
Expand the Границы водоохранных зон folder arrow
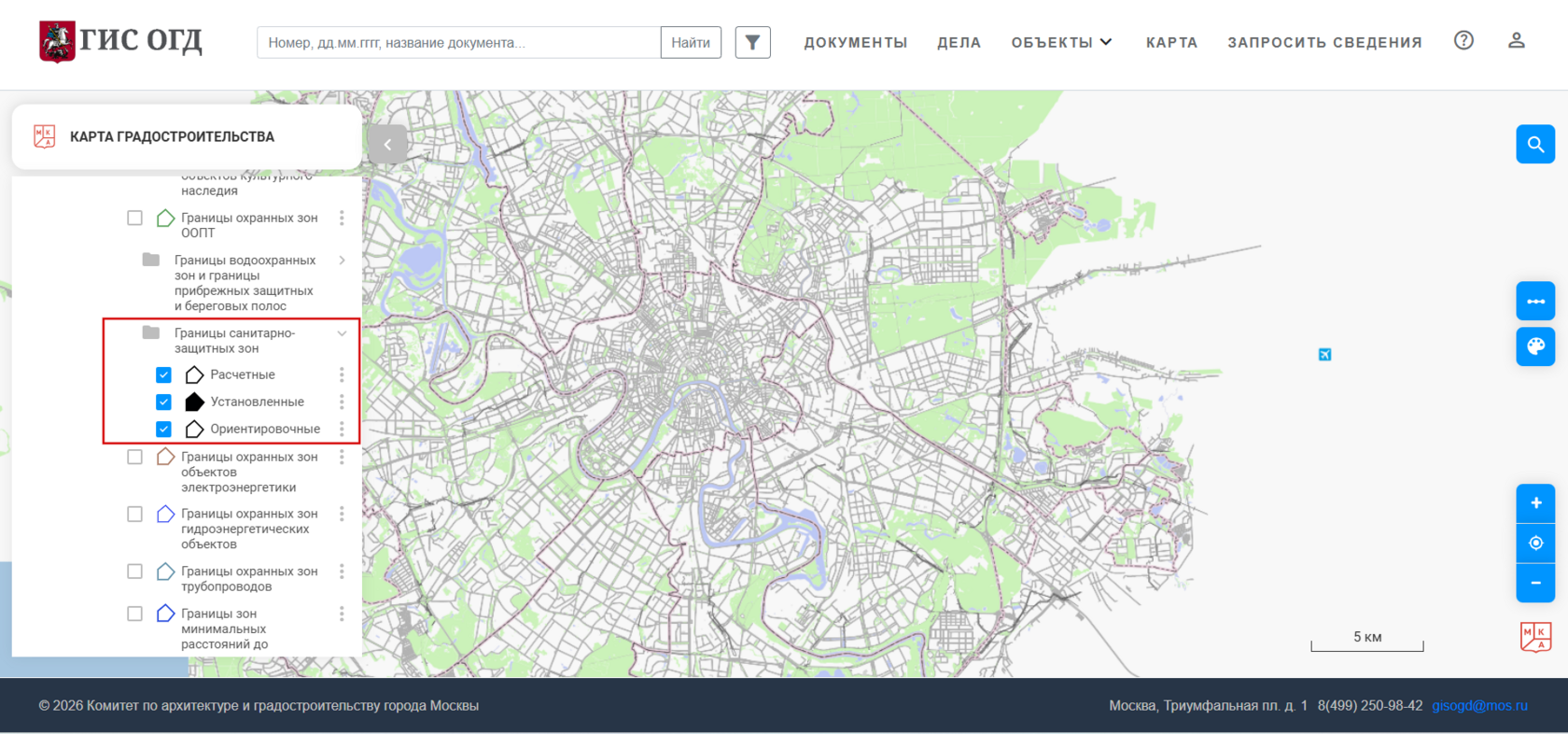343,261
